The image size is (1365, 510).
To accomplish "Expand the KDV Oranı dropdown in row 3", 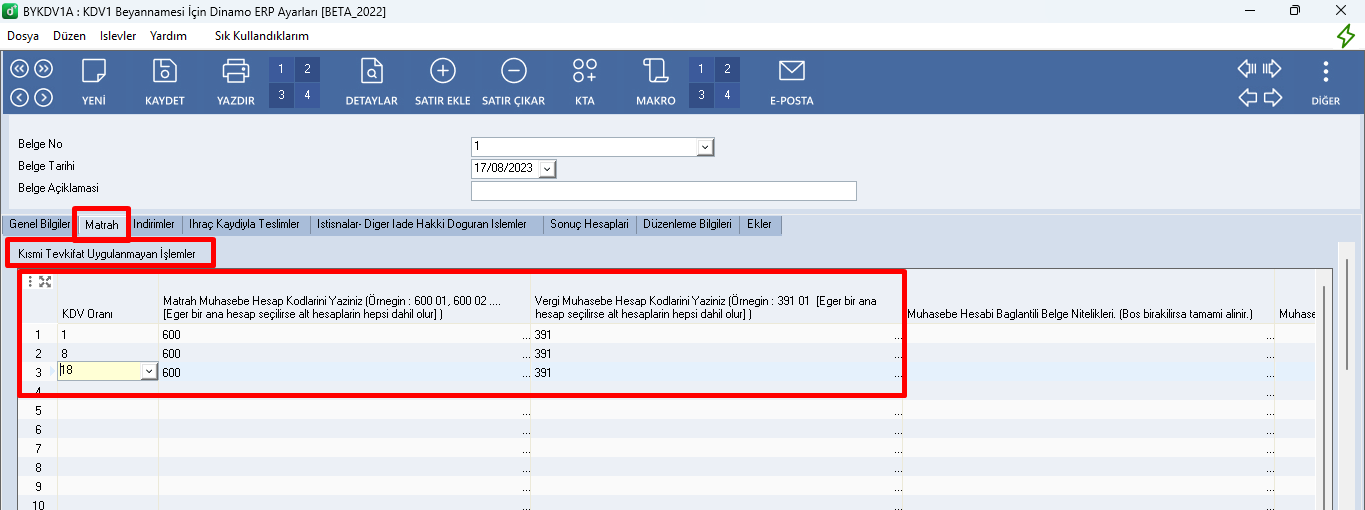I will point(149,372).
